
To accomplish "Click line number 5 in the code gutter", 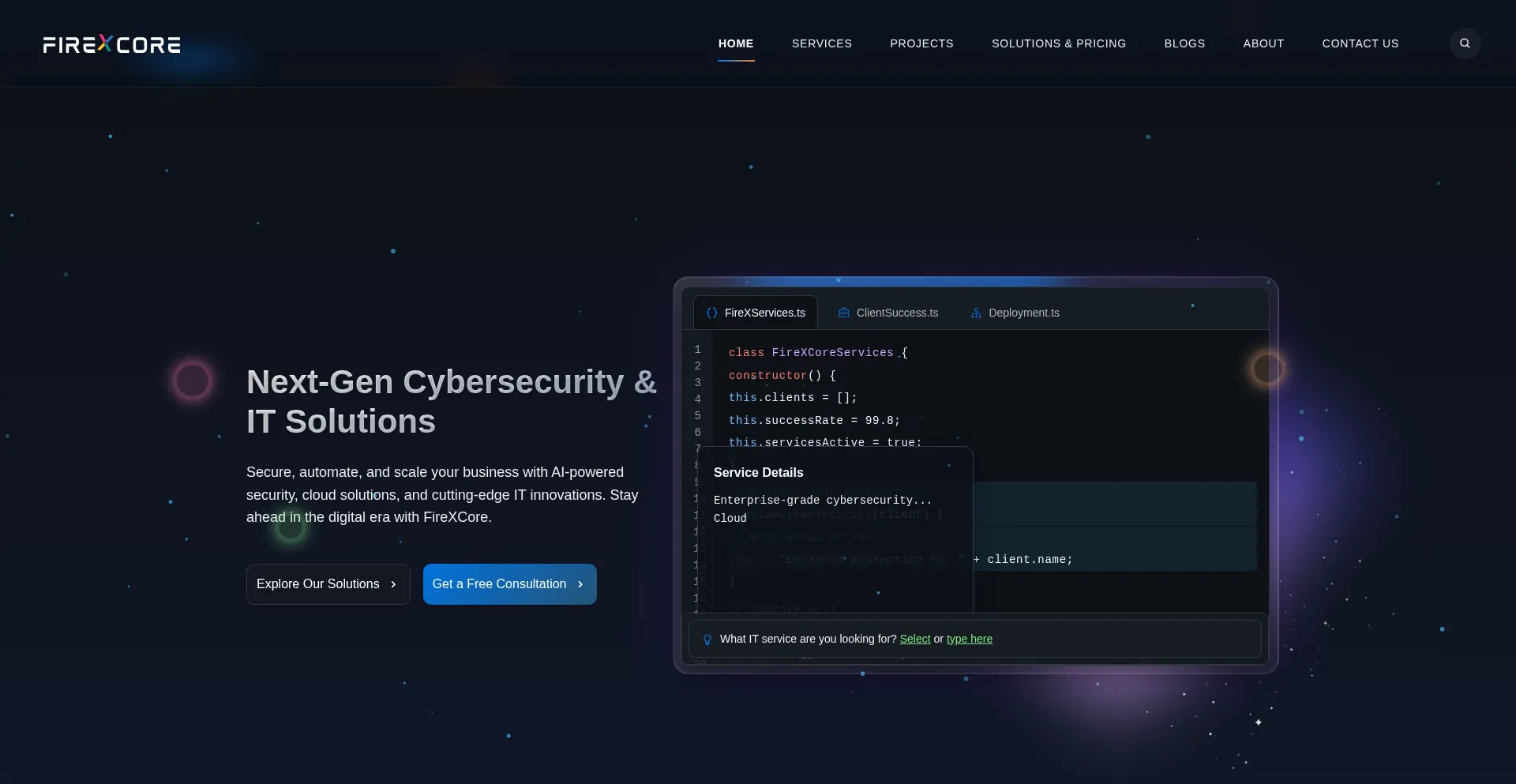I will coord(697,415).
